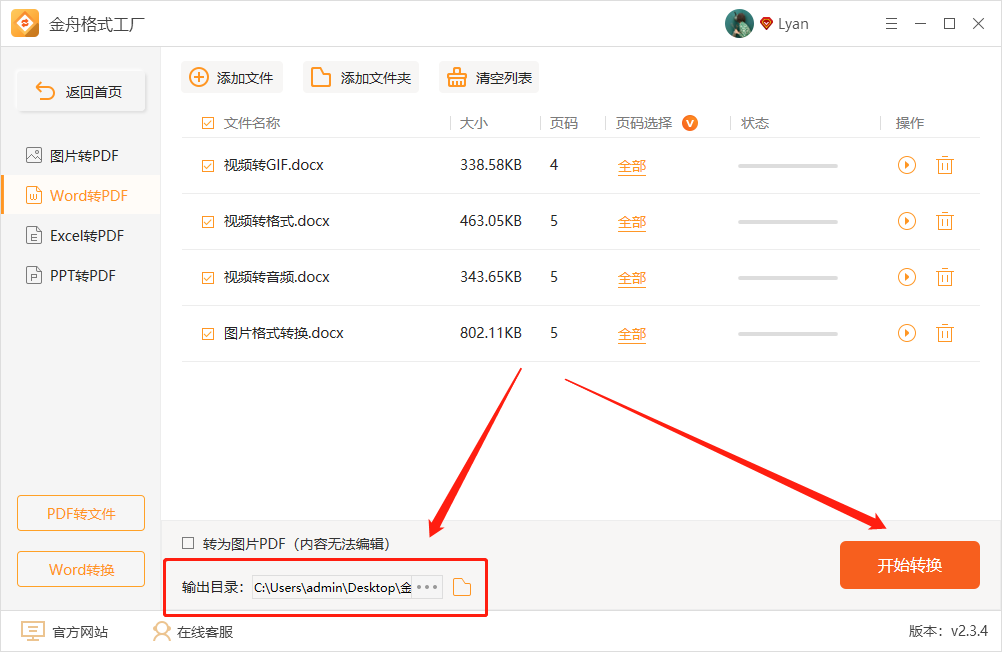Viewport: 1002px width, 652px height.
Task: Uncheck 视频转格式.docx in the list
Action: pos(207,221)
